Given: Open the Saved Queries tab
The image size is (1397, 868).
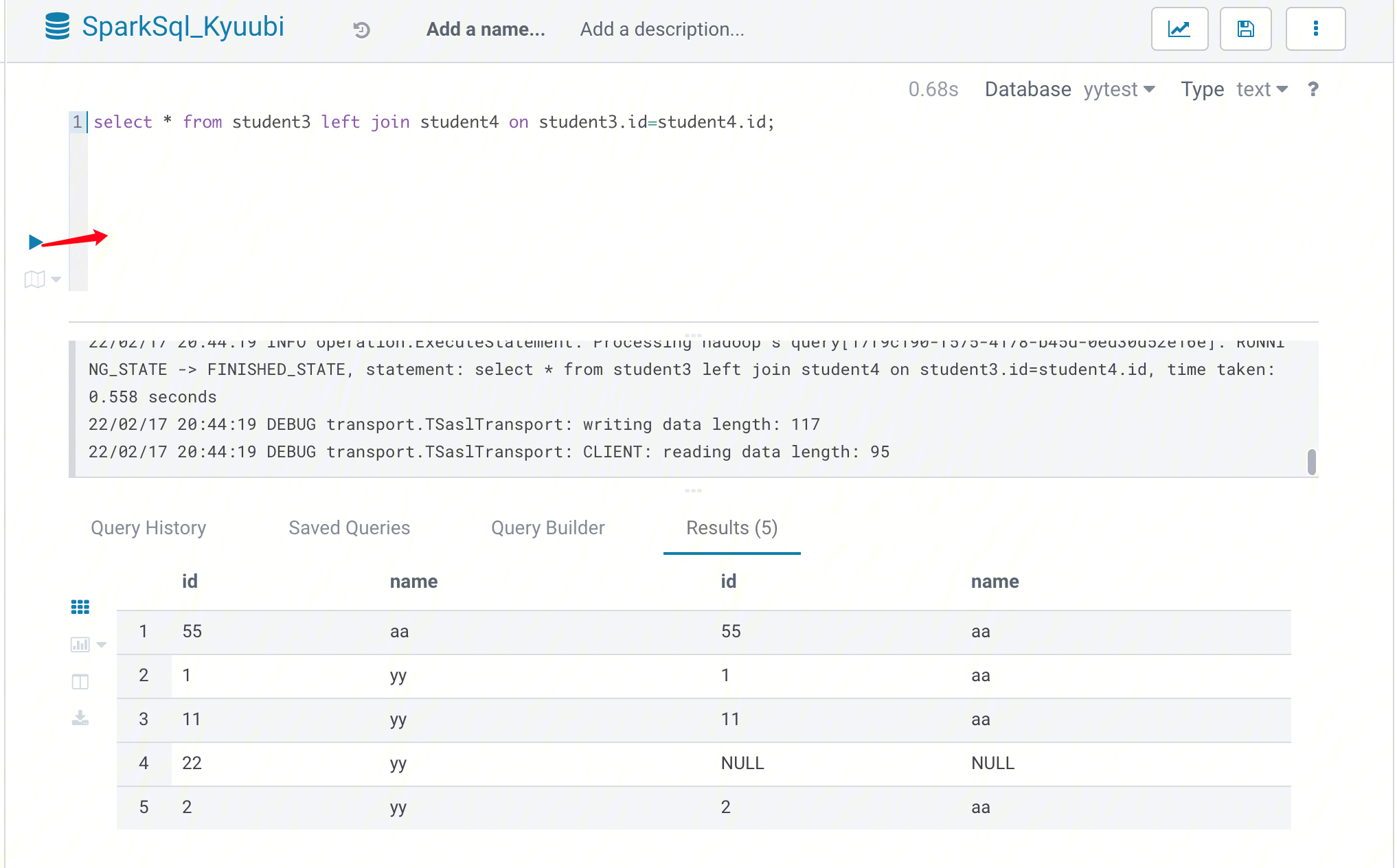Looking at the screenshot, I should pyautogui.click(x=349, y=527).
